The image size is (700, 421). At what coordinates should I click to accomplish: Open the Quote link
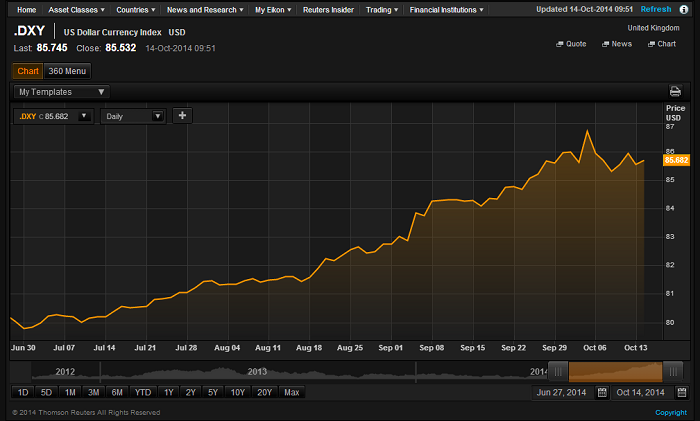click(571, 44)
